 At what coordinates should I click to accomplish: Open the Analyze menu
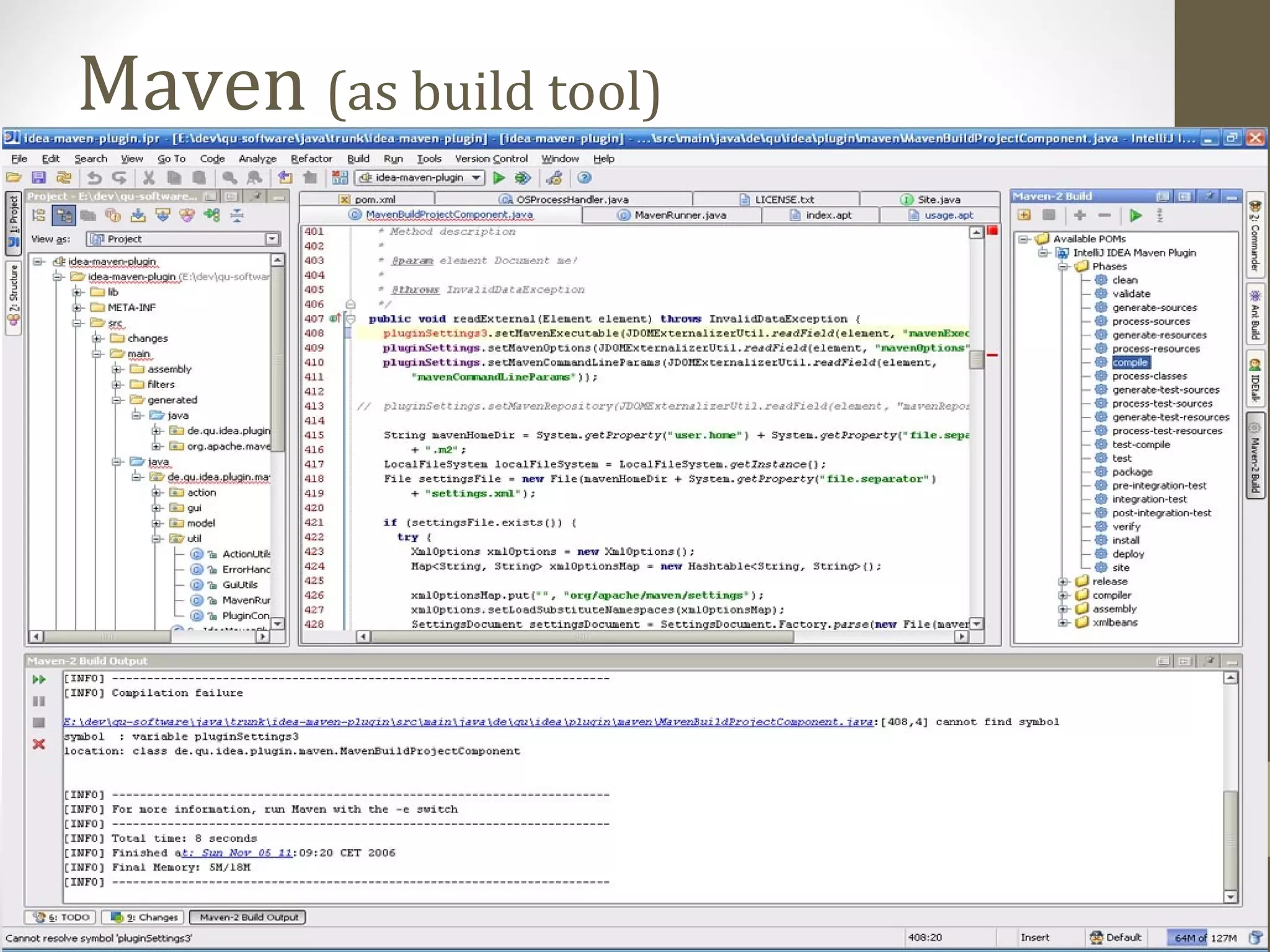257,159
